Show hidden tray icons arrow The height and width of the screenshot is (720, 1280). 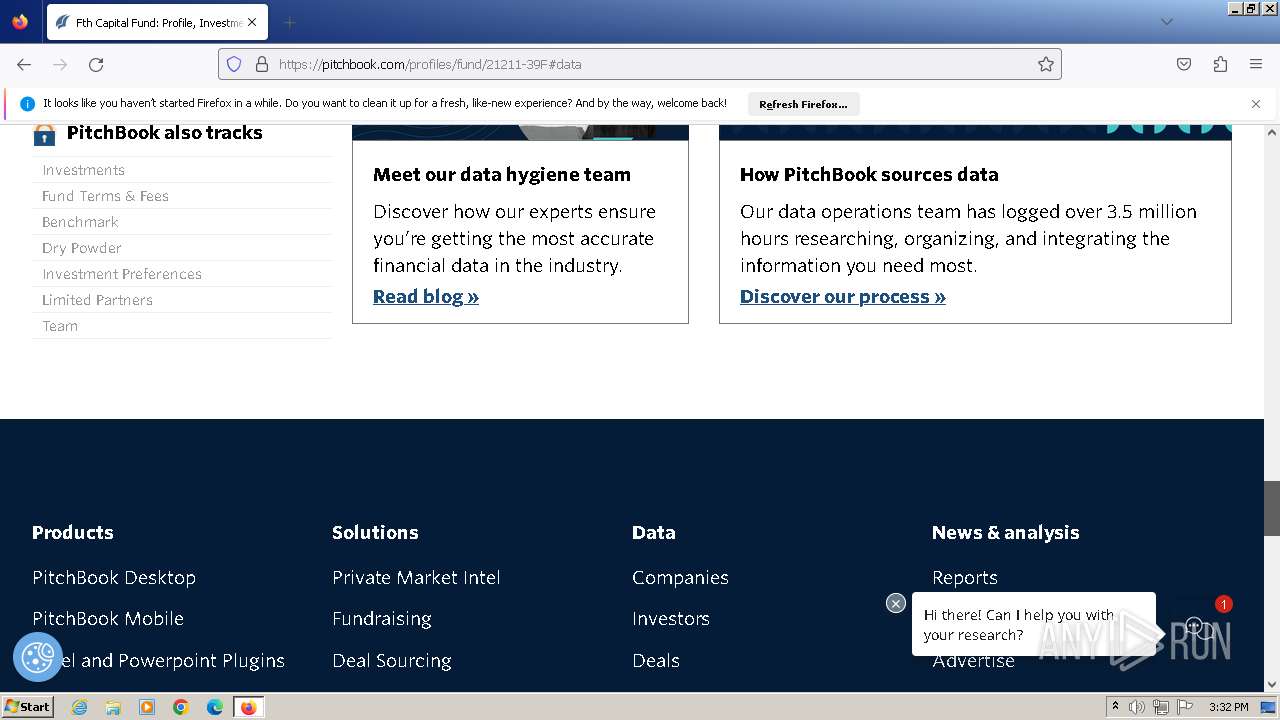coord(1115,707)
